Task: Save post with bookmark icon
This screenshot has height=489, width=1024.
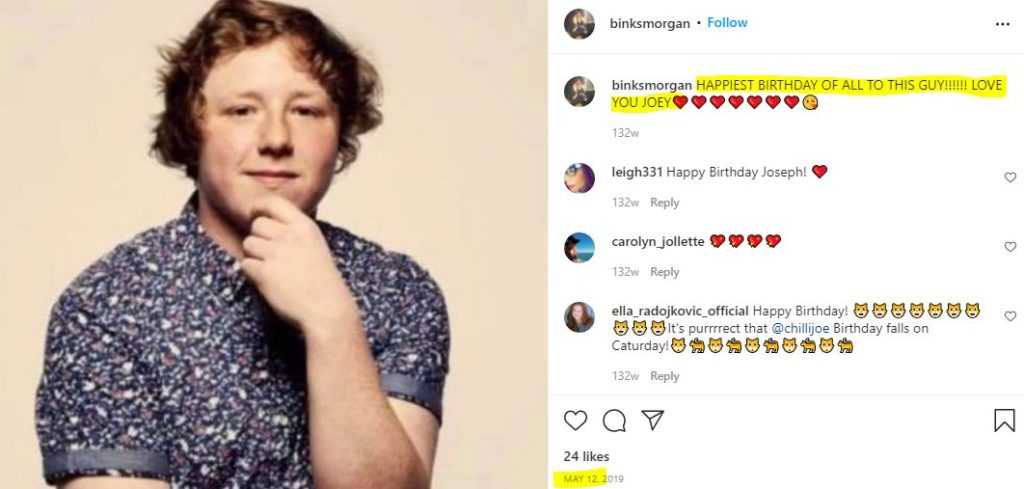Action: pos(1004,420)
